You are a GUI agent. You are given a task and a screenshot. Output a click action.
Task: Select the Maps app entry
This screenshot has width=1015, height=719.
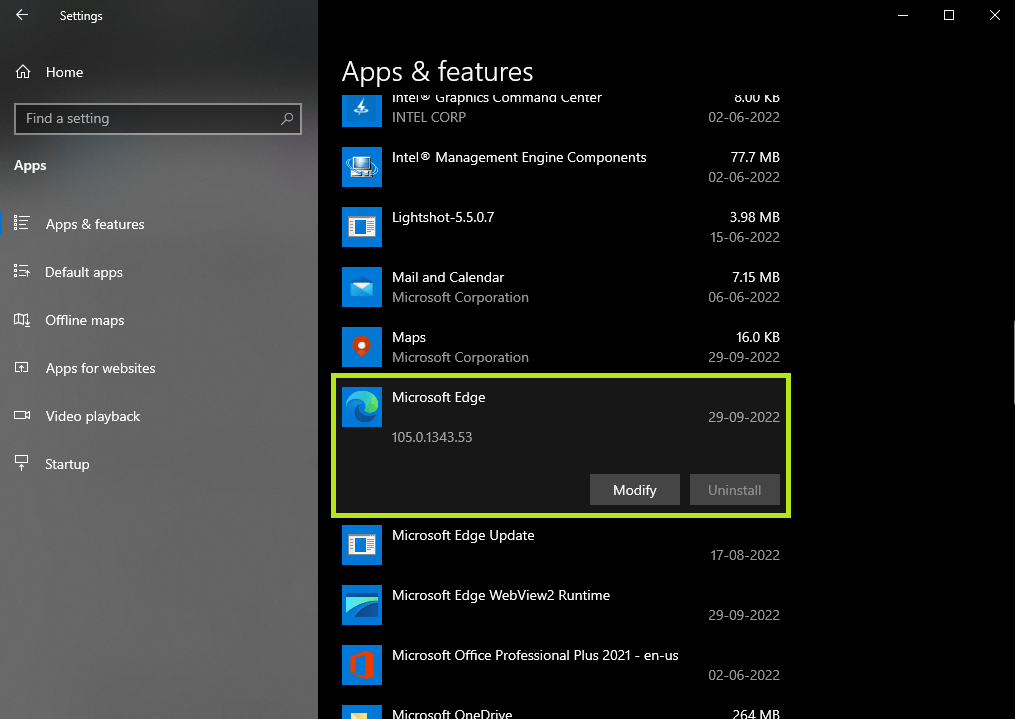(x=561, y=347)
